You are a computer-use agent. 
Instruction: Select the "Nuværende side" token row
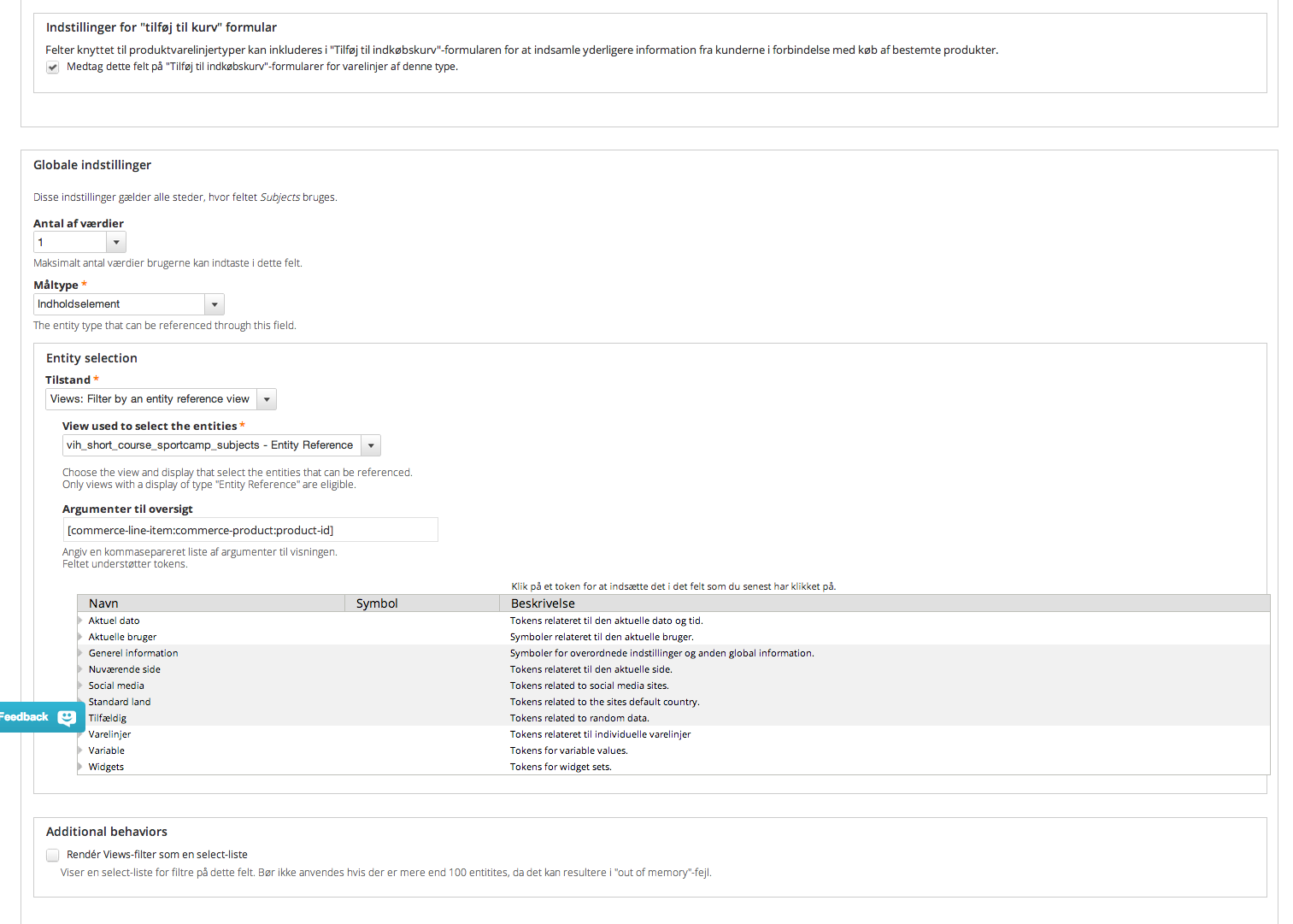(x=125, y=669)
